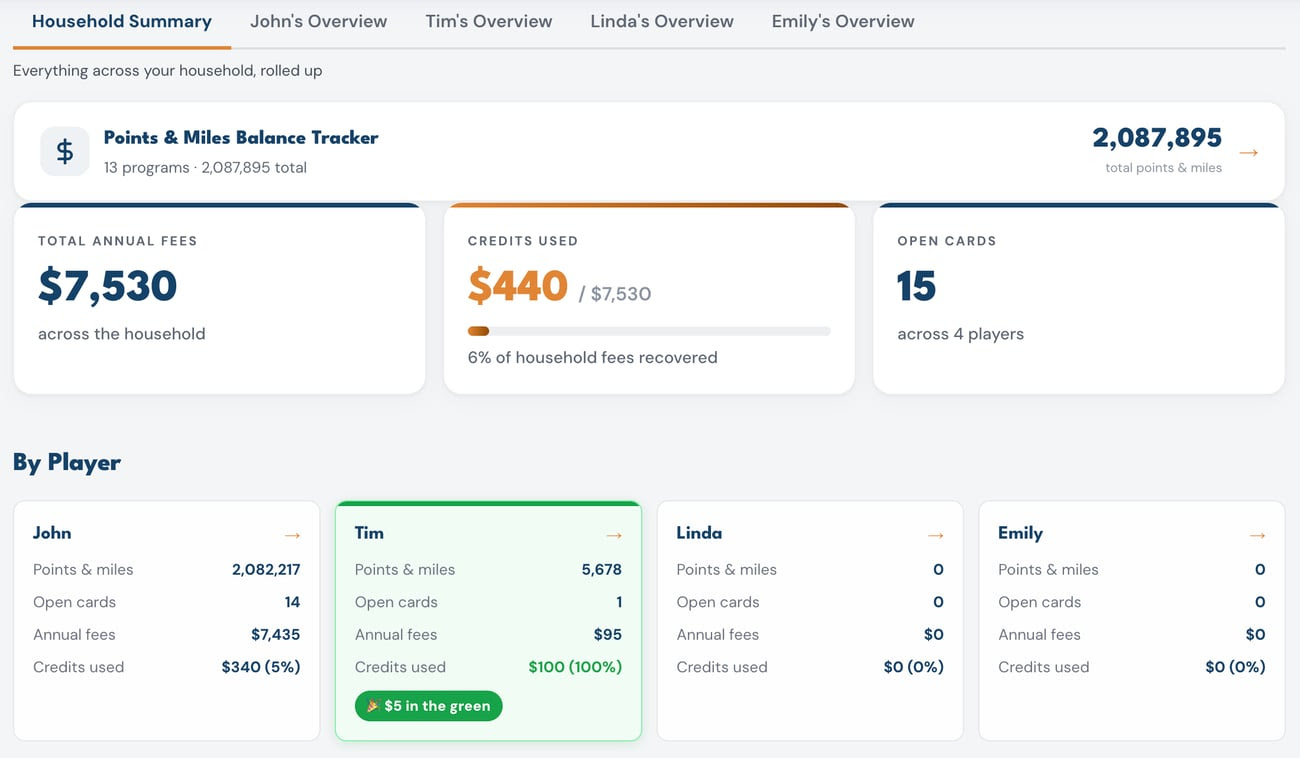
Task: Click the '13 programs · 2,087,895 total' subtitle
Action: click(x=205, y=168)
